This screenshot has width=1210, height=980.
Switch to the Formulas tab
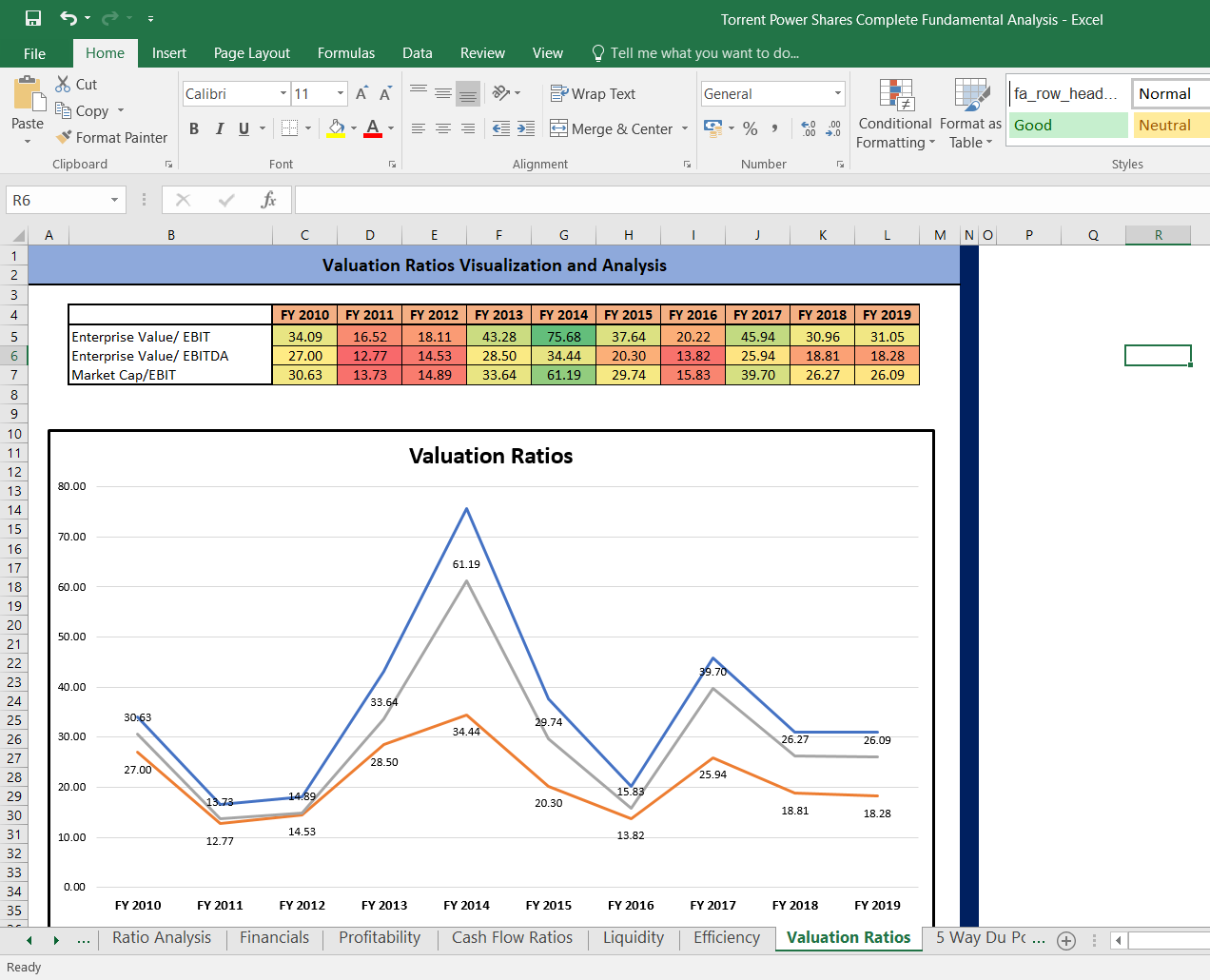click(346, 53)
